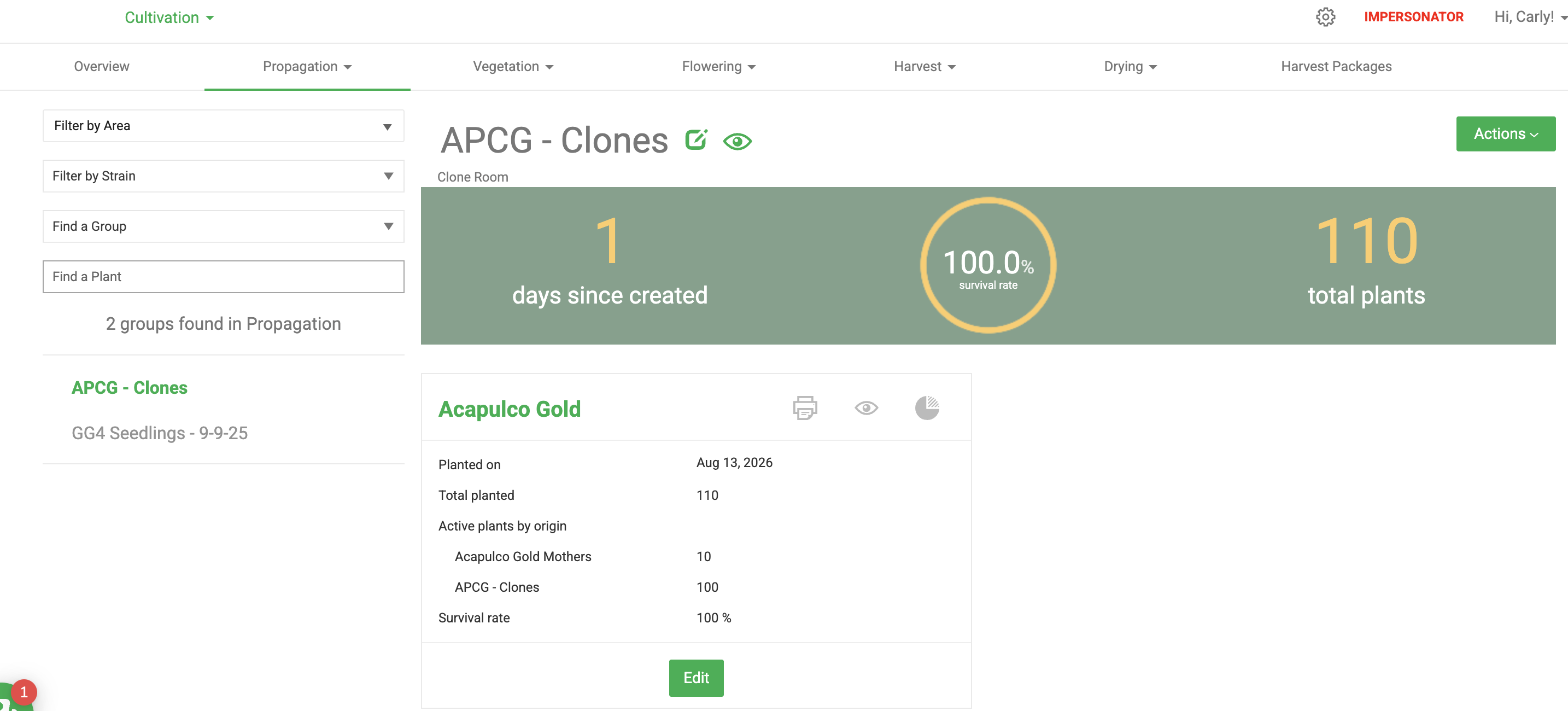
Task: Click the chat notification badge icon
Action: (x=23, y=692)
